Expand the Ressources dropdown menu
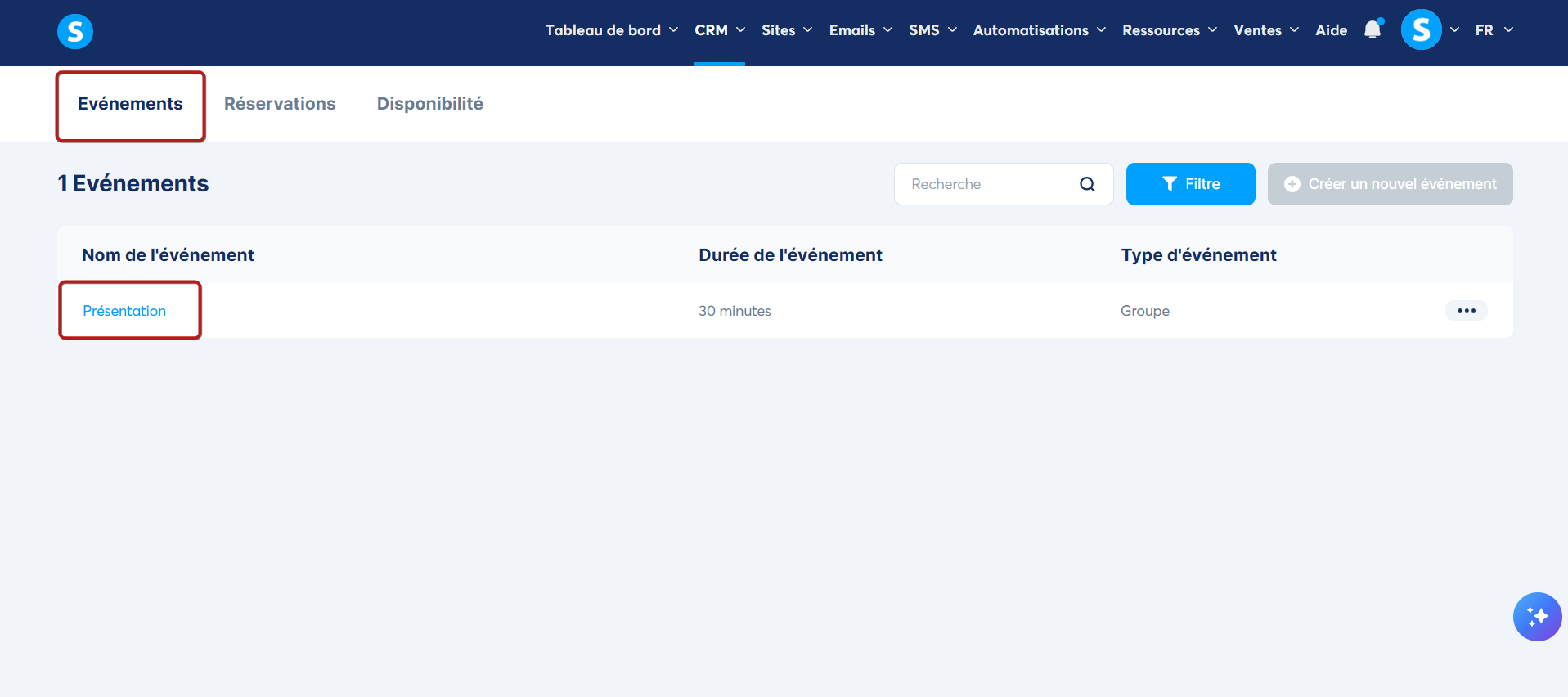 (1170, 30)
